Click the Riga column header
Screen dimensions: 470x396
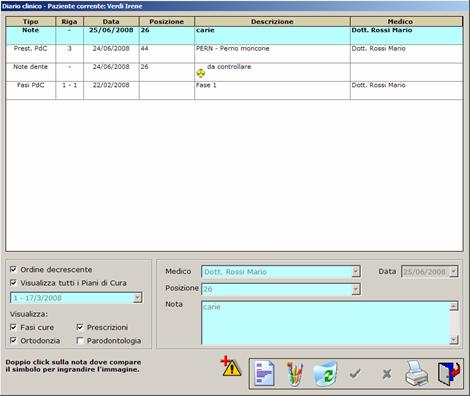click(x=69, y=22)
